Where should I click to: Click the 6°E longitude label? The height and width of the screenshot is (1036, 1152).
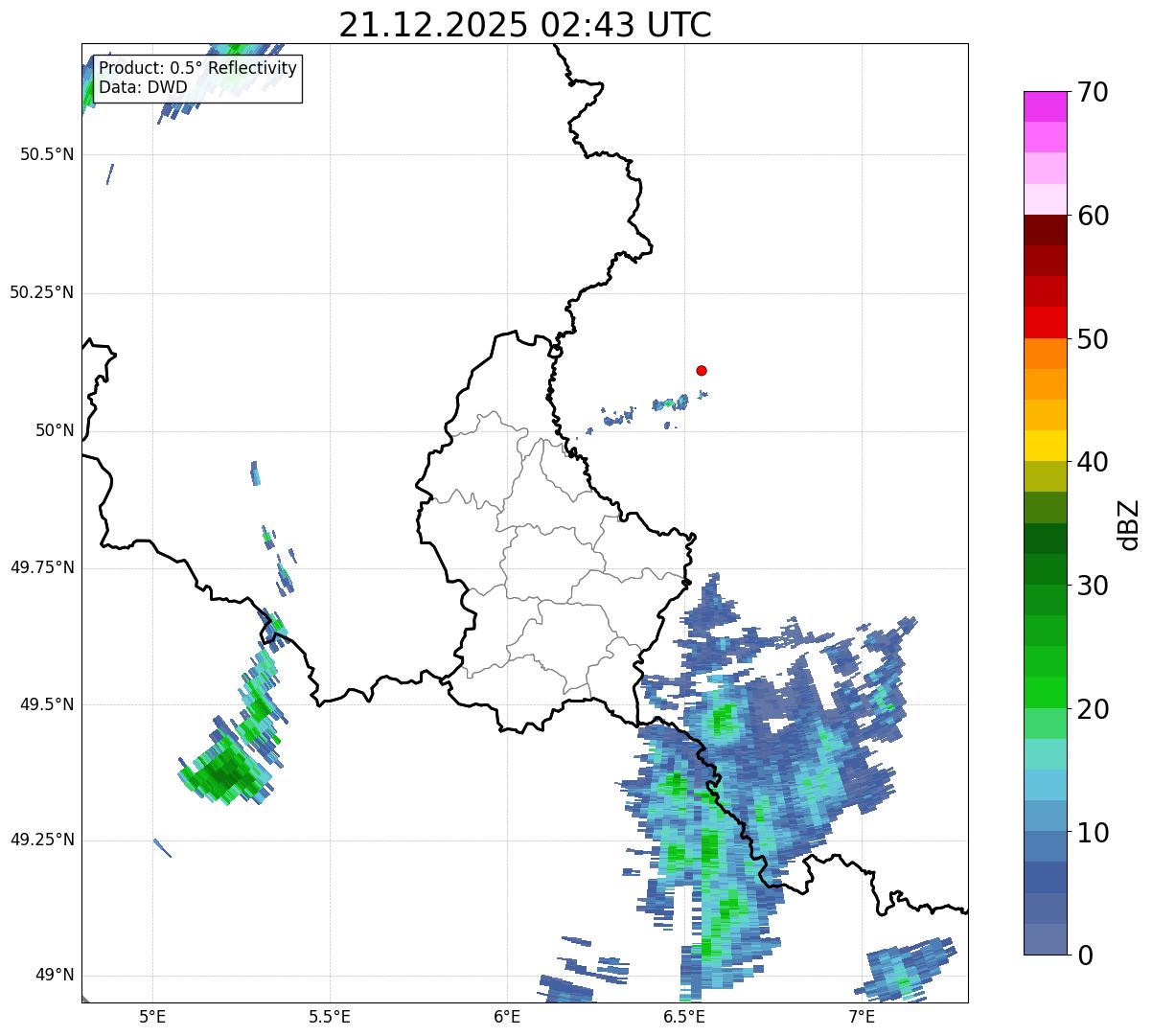coord(507,1016)
